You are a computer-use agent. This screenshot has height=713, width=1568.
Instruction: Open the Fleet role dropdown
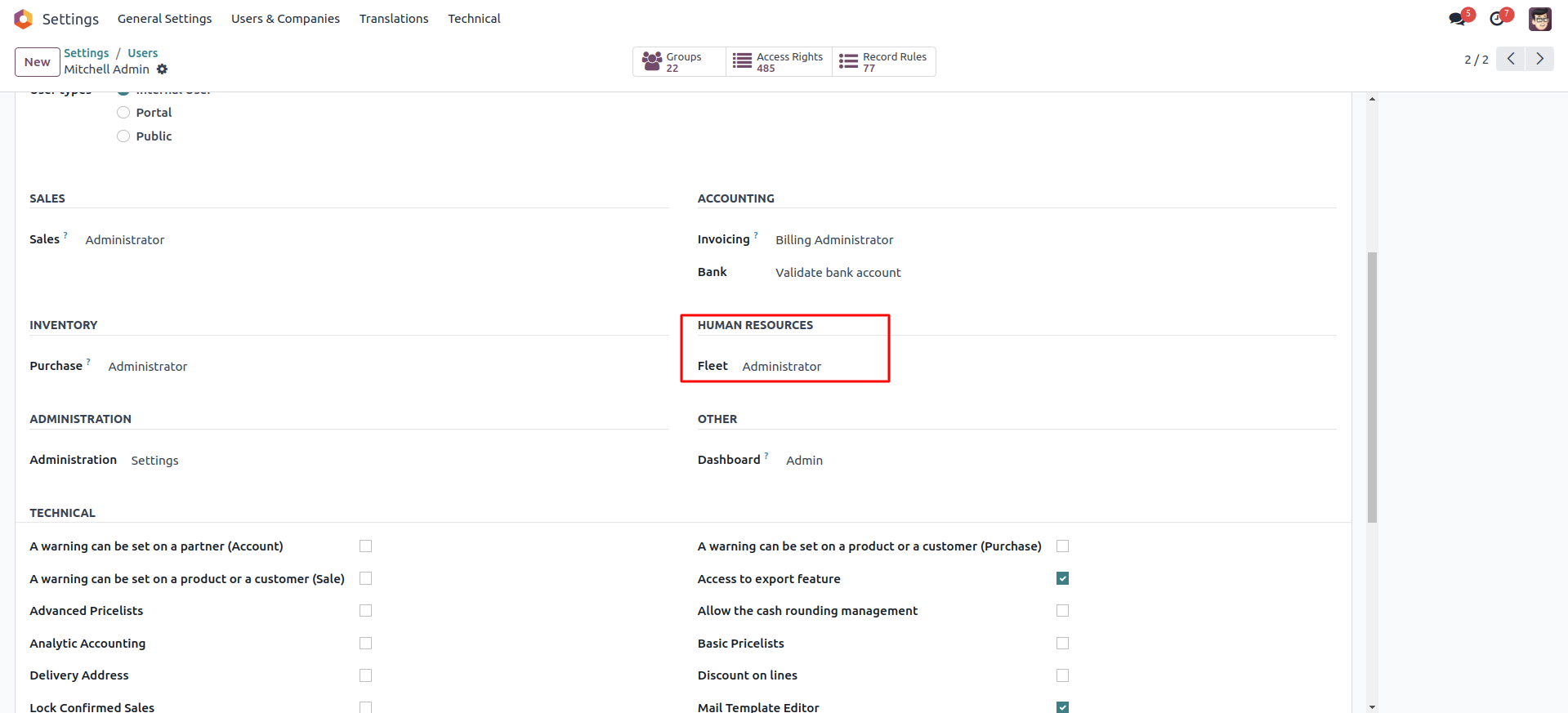(781, 367)
